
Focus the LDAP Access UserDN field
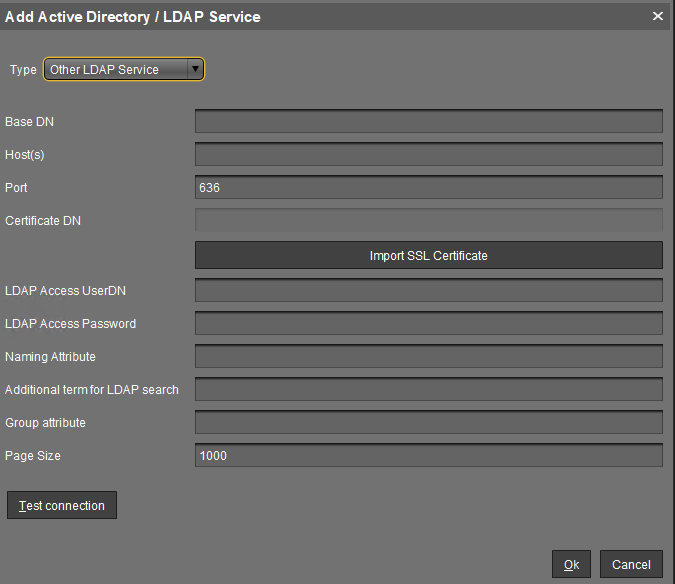click(428, 291)
